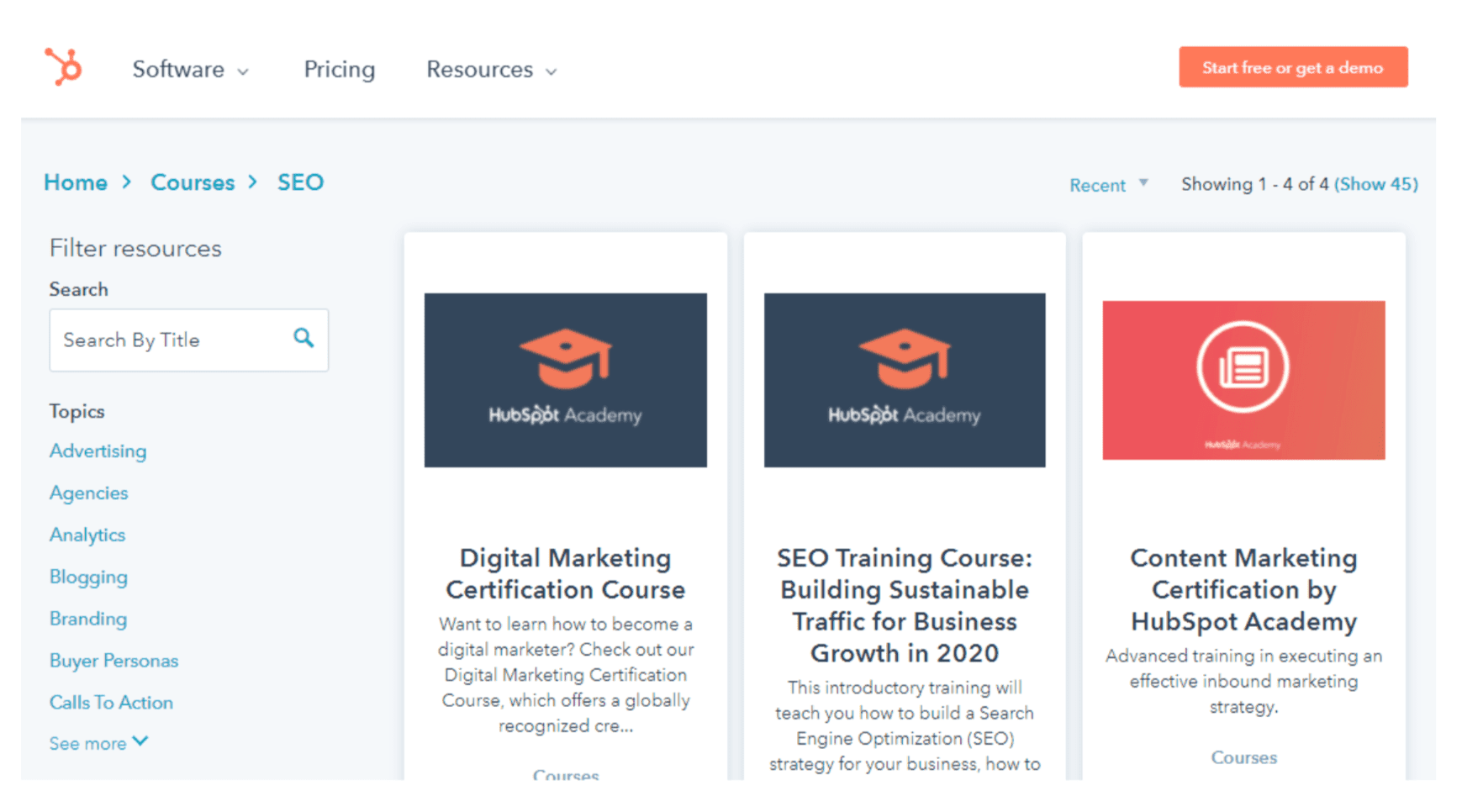Filter by Branding topic

[x=87, y=619]
